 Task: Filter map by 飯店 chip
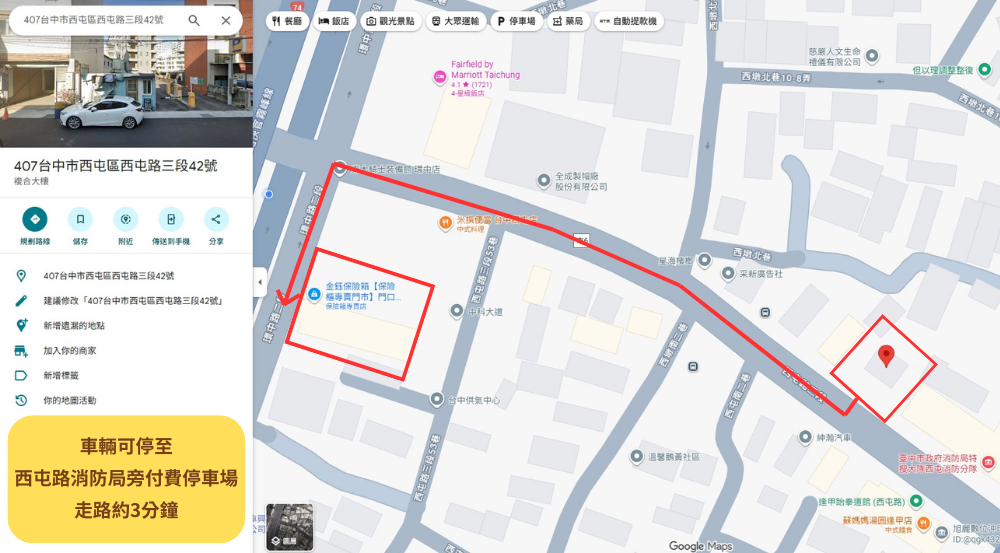[x=334, y=21]
